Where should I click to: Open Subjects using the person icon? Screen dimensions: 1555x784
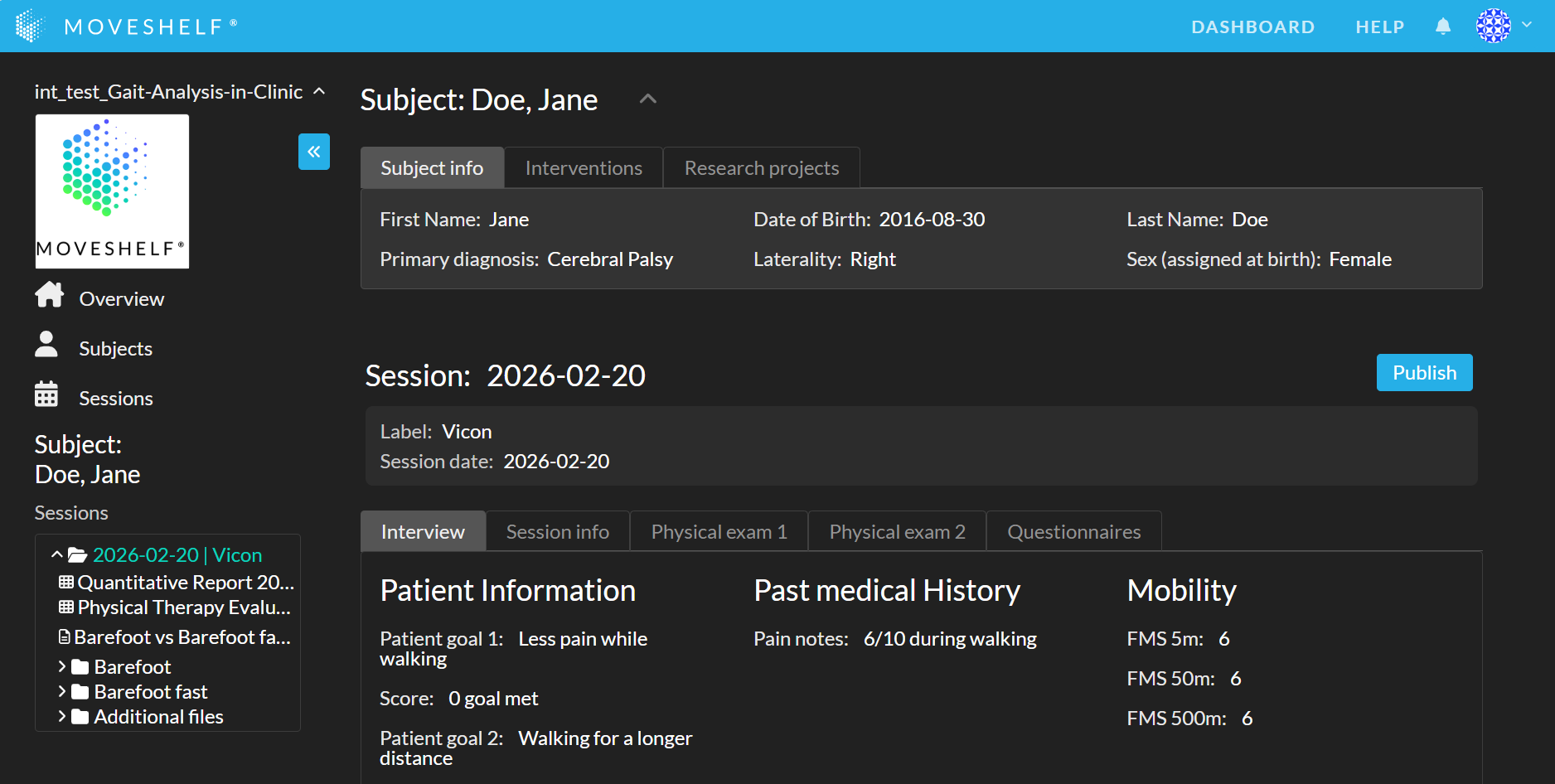(46, 346)
